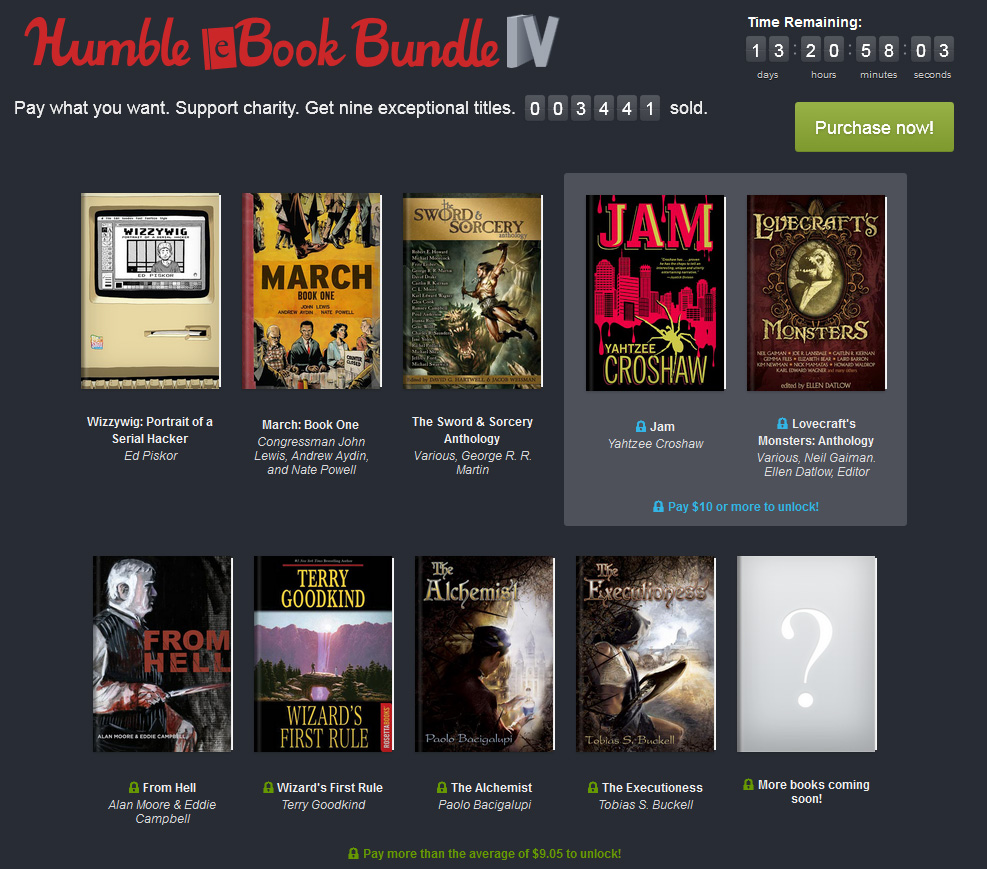Click the From Hell book cover
The width and height of the screenshot is (987, 869).
[x=163, y=654]
